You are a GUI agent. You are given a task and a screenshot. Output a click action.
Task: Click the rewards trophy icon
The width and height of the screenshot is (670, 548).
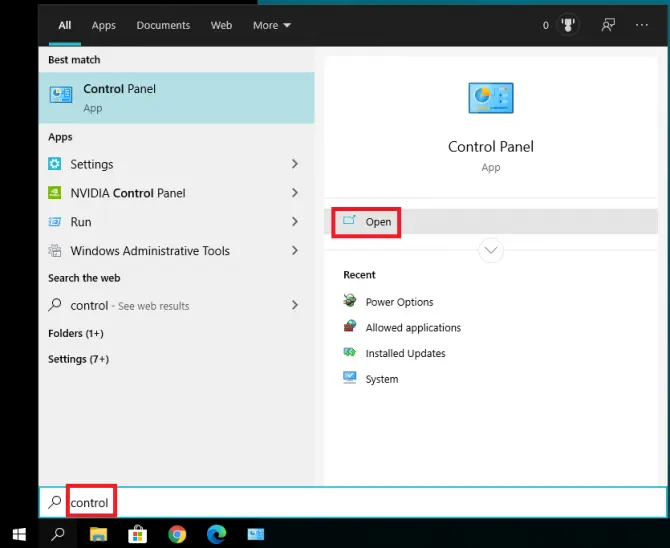(x=567, y=25)
